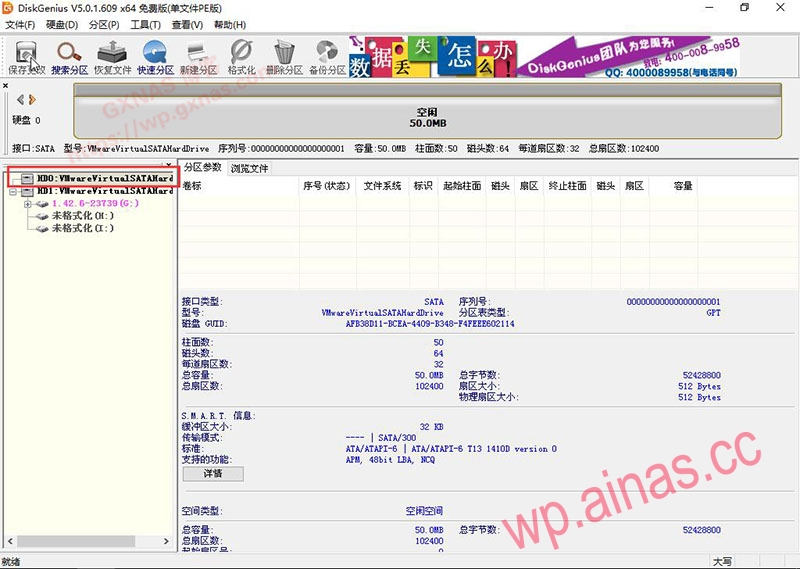Open the 搜索分区 search partition tool
The width and height of the screenshot is (800, 569).
(x=69, y=57)
